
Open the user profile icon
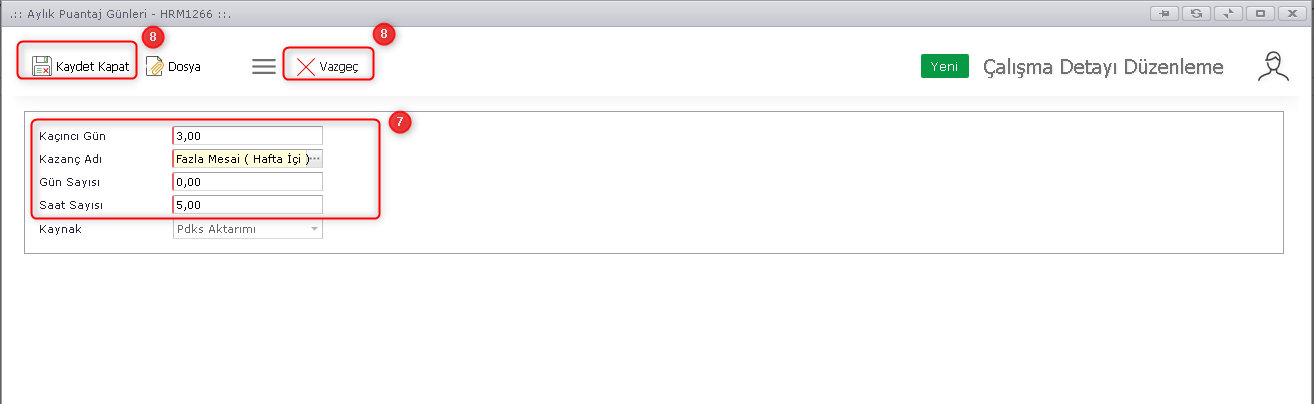click(1272, 67)
